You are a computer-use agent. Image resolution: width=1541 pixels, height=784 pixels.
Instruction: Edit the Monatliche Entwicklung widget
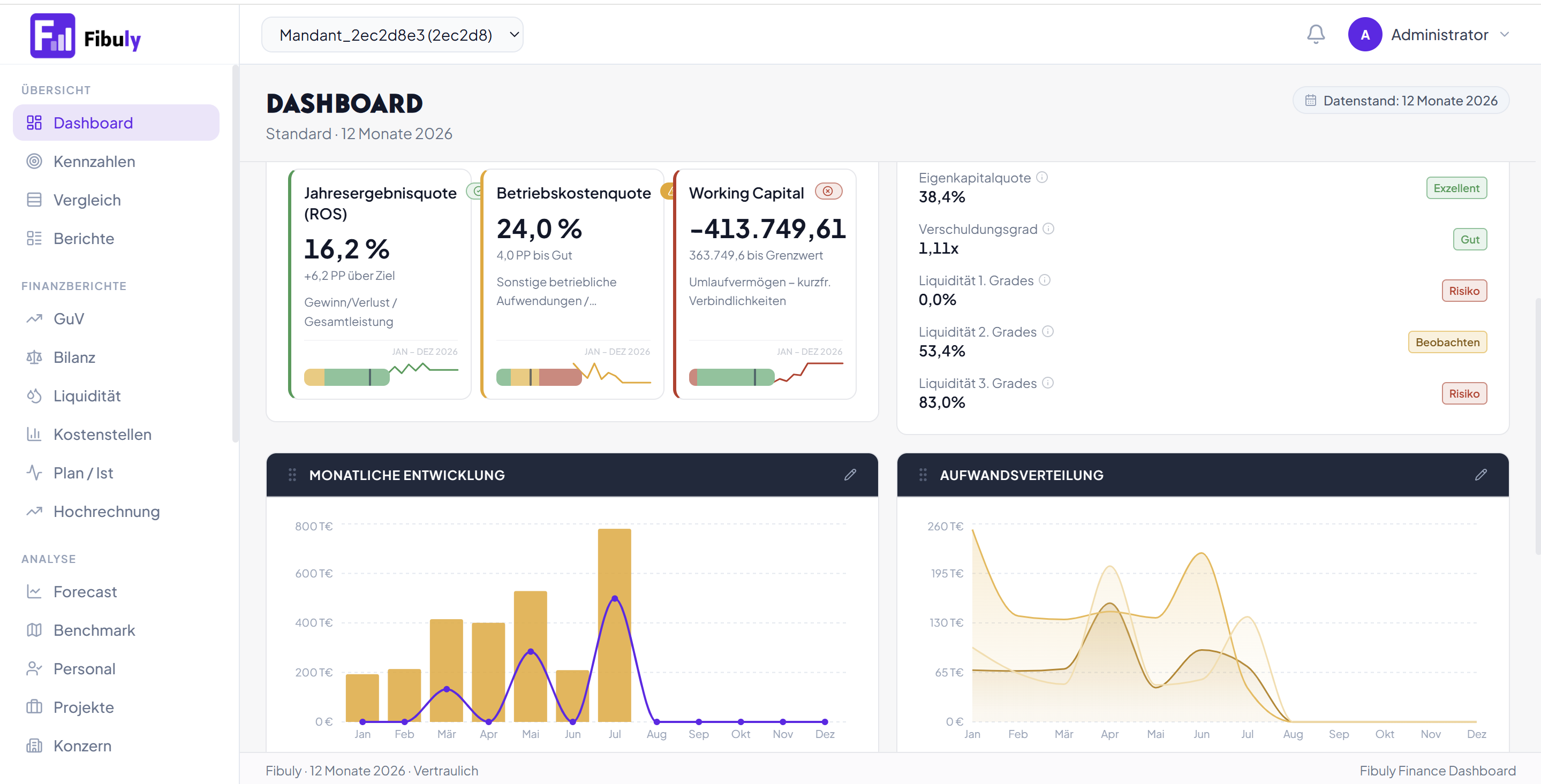point(850,475)
